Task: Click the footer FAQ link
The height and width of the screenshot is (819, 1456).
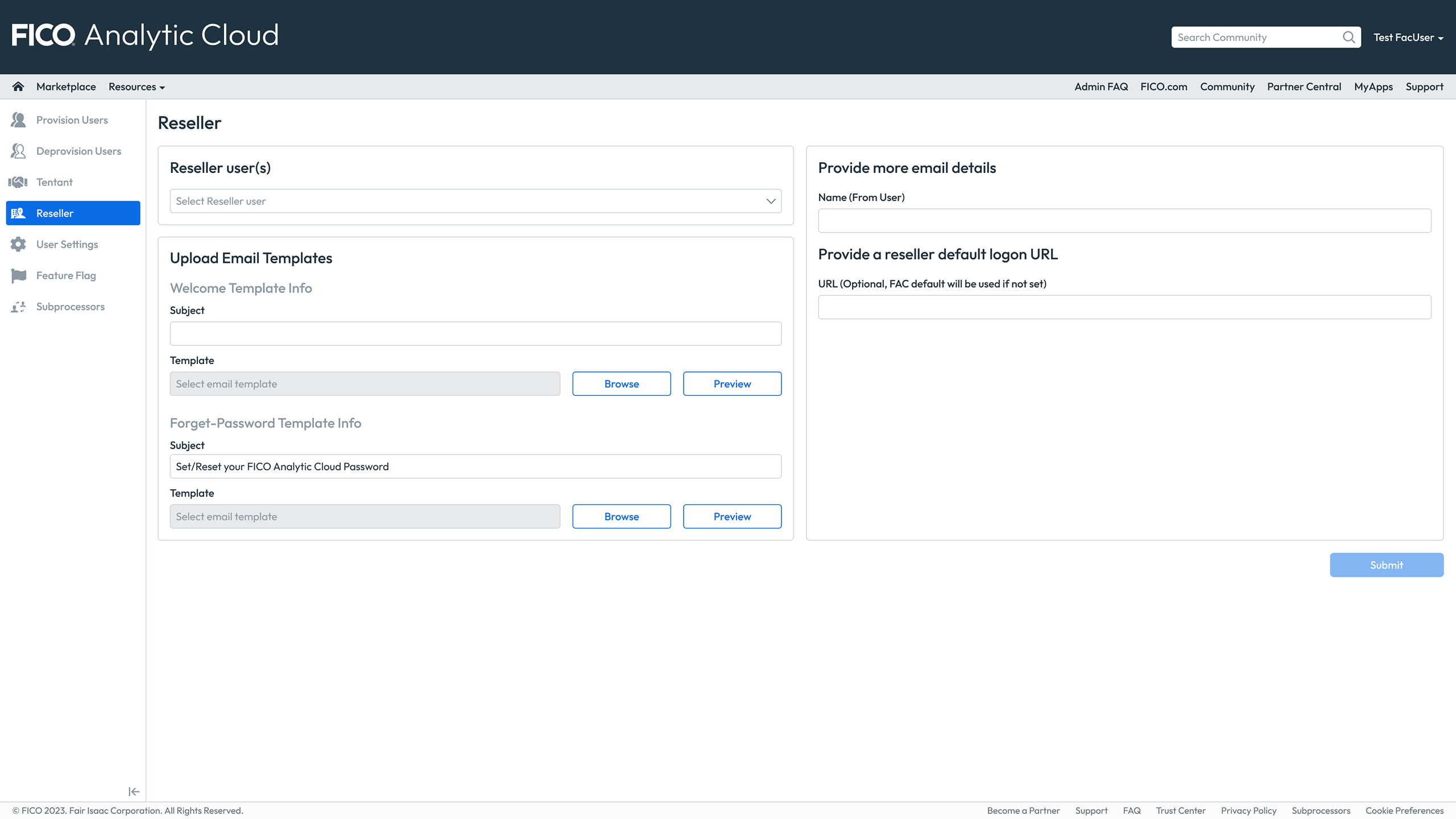Action: 1132,811
